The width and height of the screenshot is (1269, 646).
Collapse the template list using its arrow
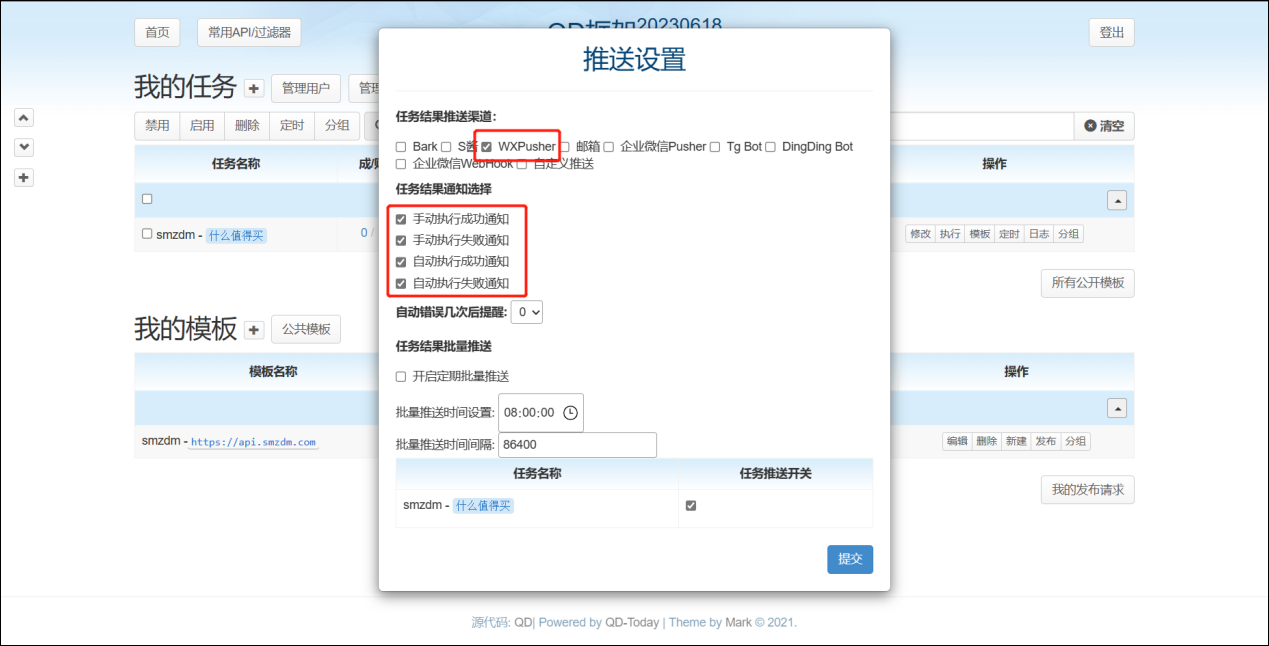[1117, 408]
